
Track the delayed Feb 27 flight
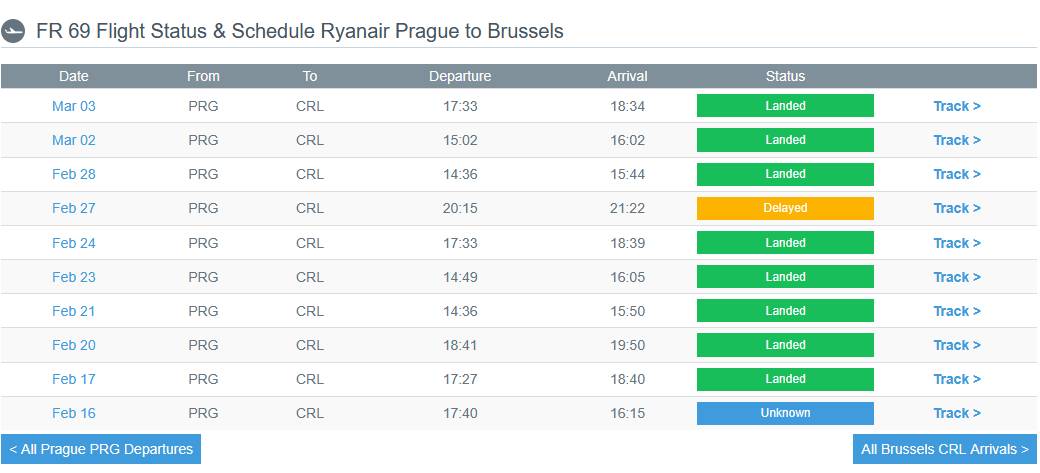pyautogui.click(x=957, y=208)
